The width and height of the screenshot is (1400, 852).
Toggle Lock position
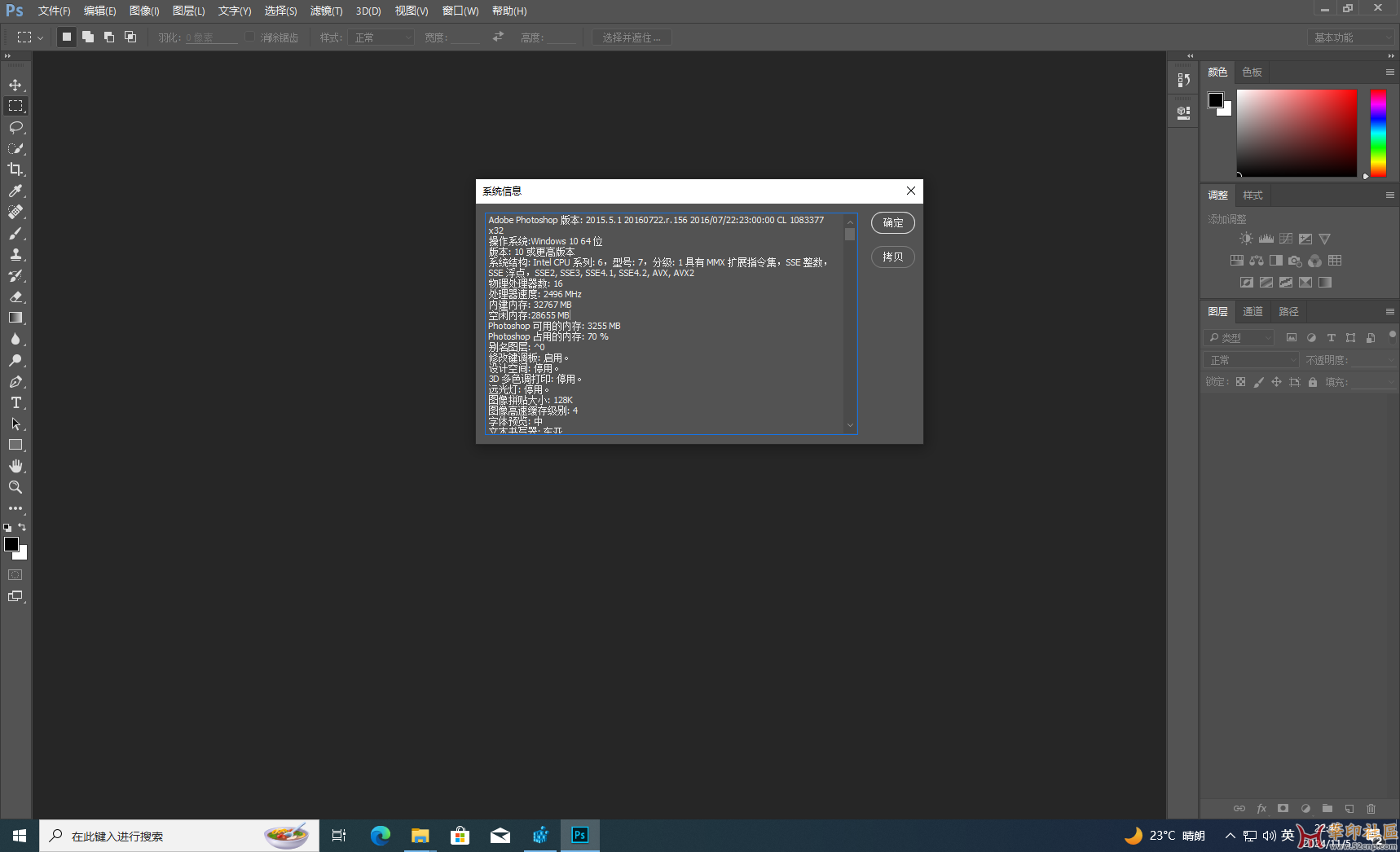1276,382
